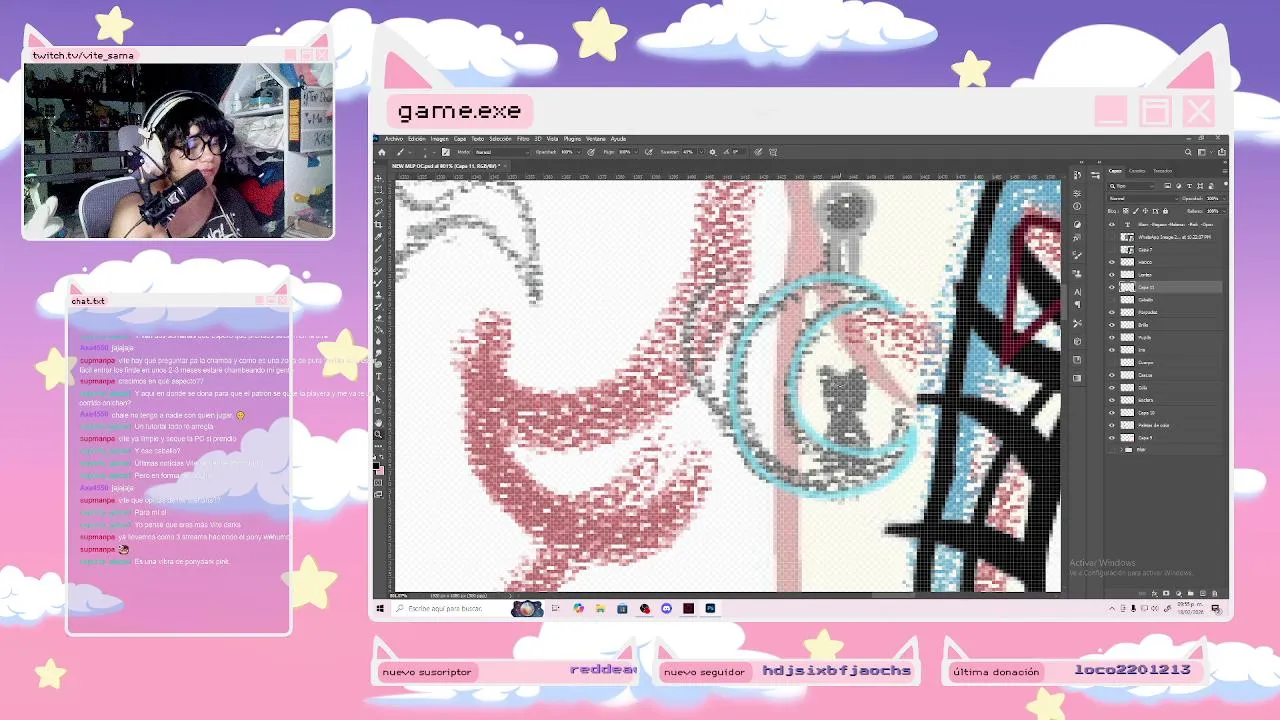This screenshot has width=1280, height=720.
Task: Hide the Brillo layer
Action: pos(1112,325)
